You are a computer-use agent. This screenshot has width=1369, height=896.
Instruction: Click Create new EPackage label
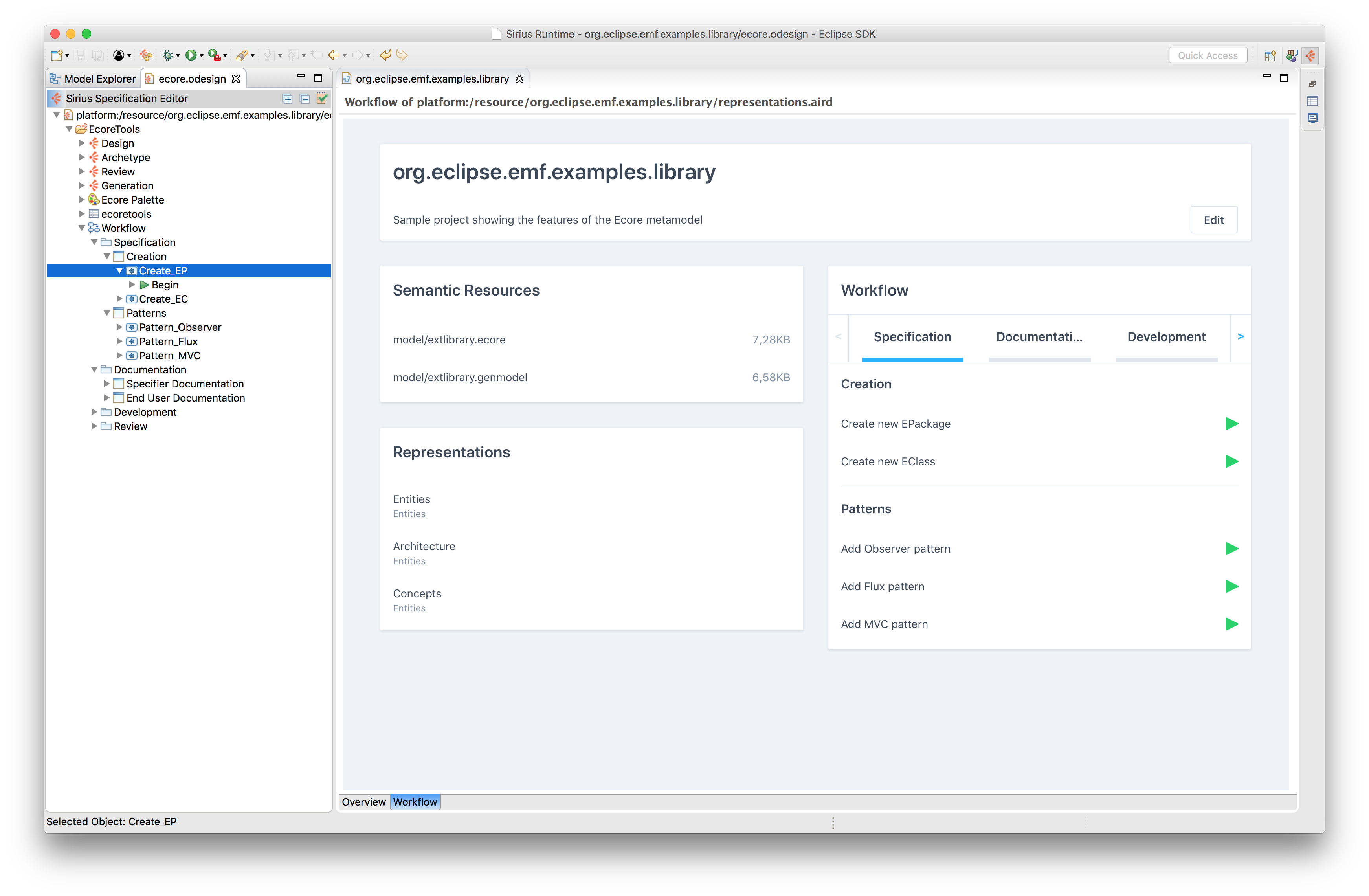[896, 424]
